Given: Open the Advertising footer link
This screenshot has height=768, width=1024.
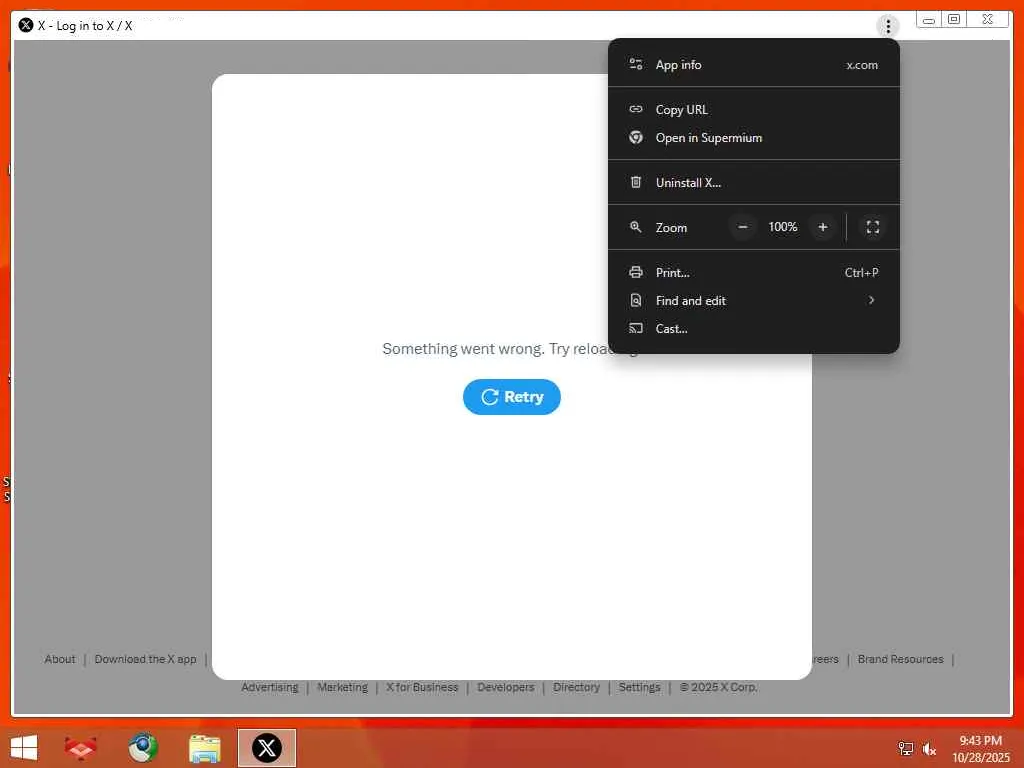Looking at the screenshot, I should (270, 688).
